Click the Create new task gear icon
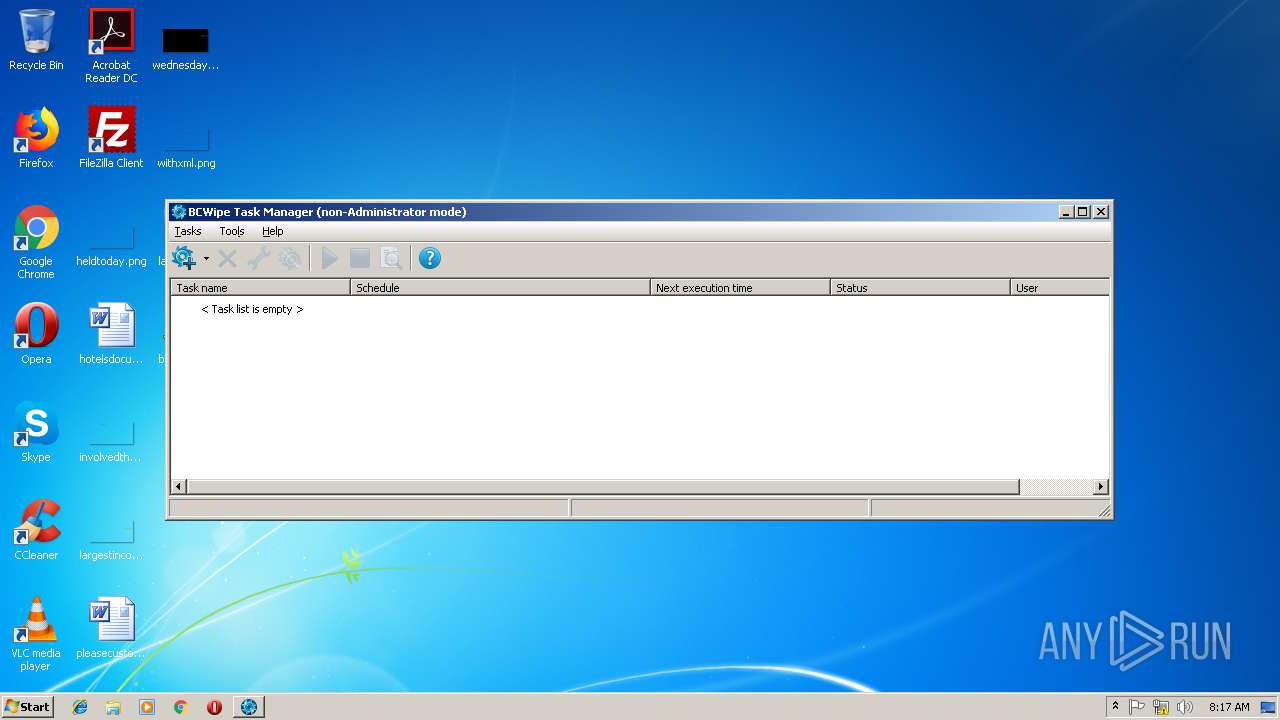1280x720 pixels. 184,258
